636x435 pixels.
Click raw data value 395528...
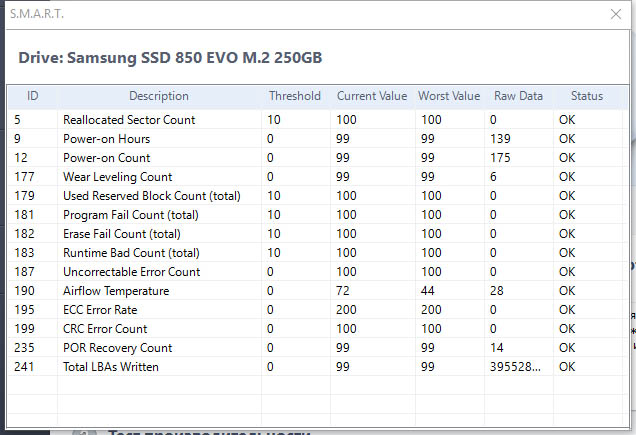tap(515, 367)
